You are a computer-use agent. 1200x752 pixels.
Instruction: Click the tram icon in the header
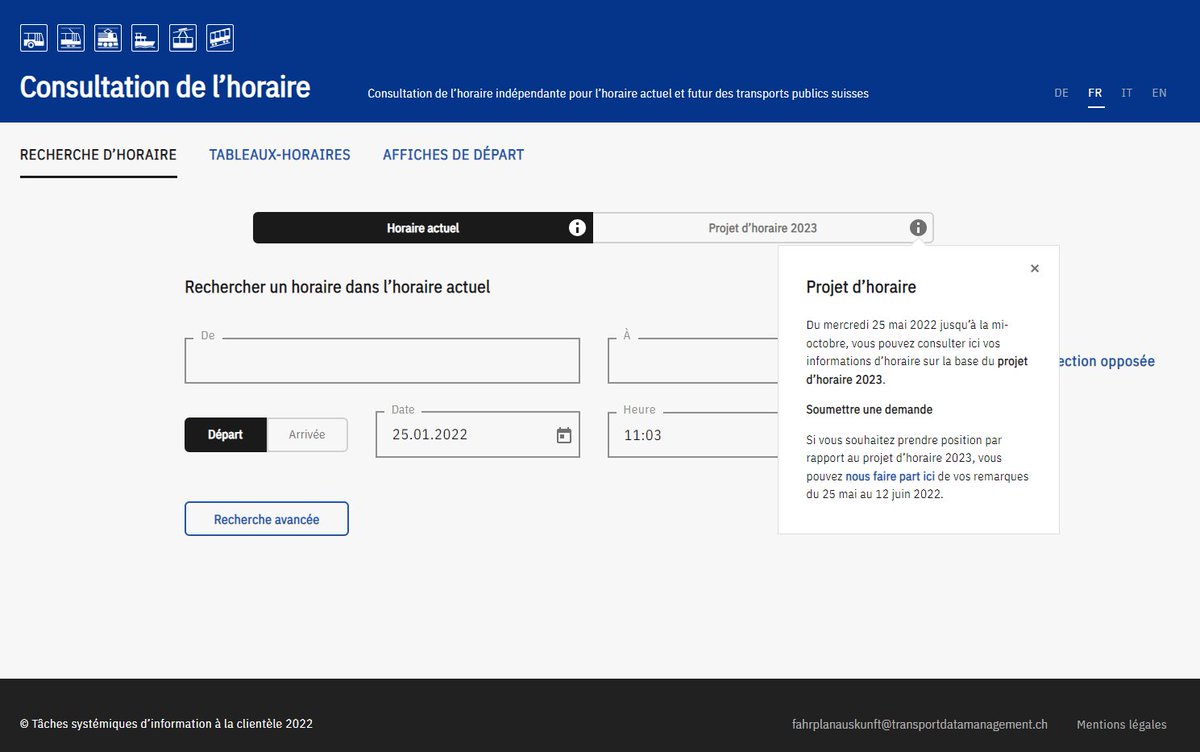tap(71, 38)
